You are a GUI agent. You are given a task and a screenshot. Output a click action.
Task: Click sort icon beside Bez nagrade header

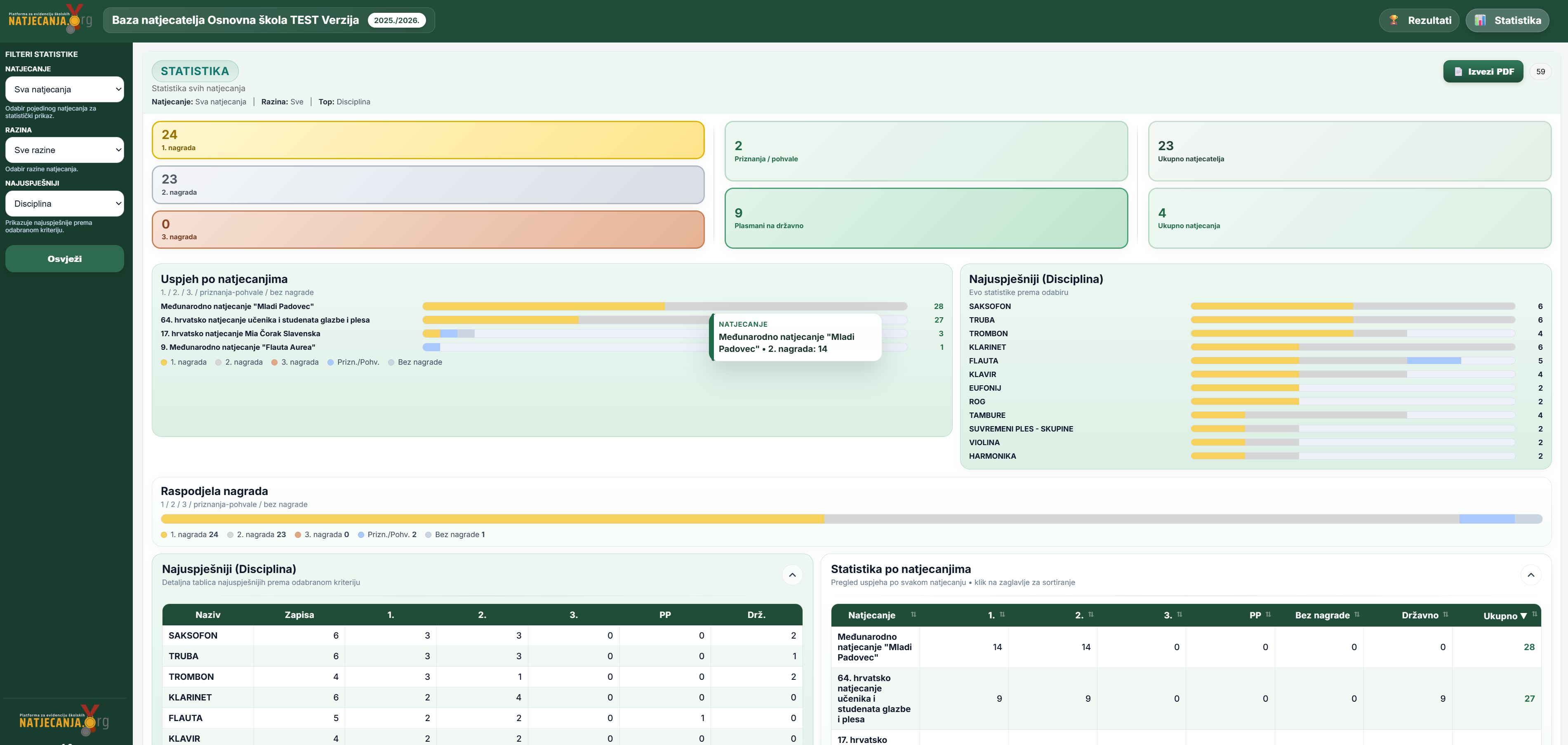1357,615
